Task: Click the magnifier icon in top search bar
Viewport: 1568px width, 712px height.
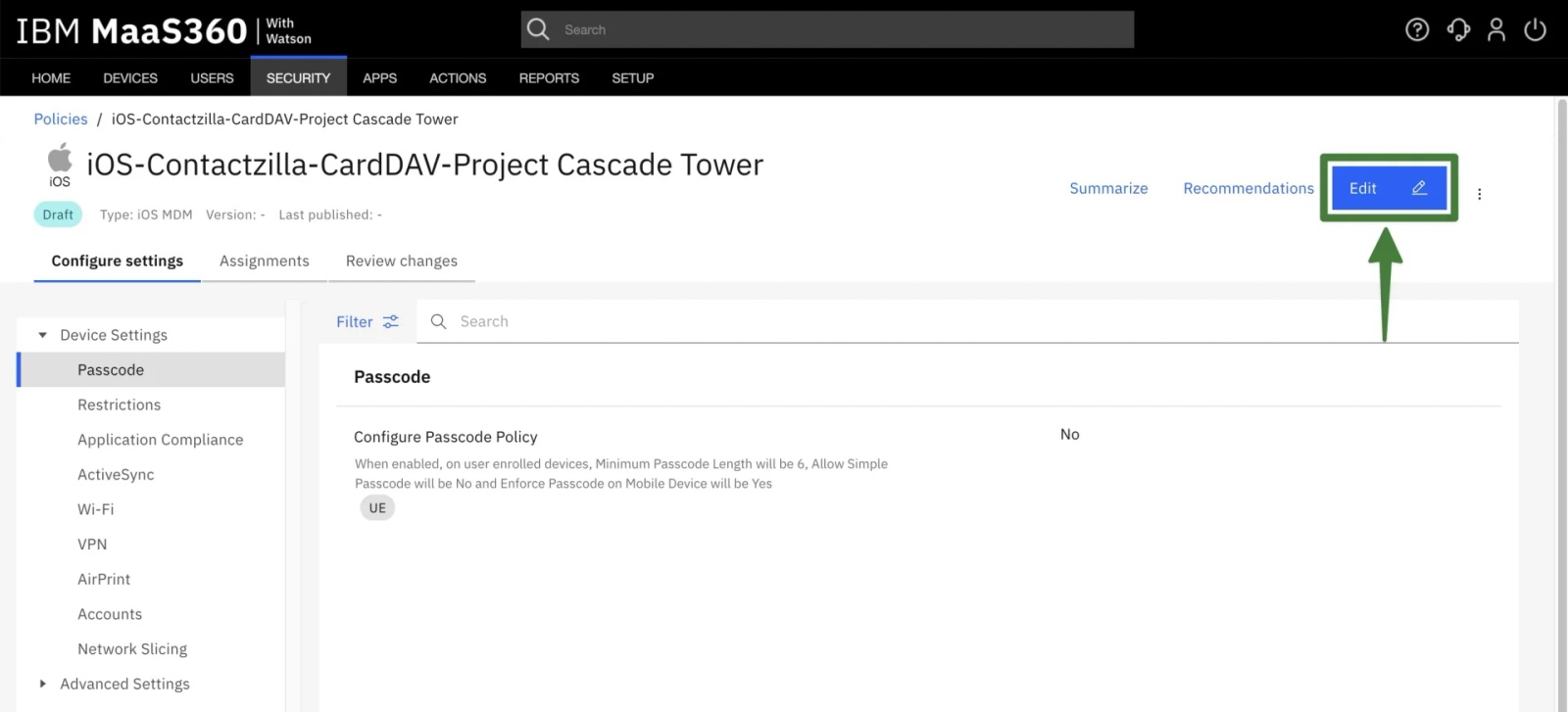Action: click(x=538, y=29)
